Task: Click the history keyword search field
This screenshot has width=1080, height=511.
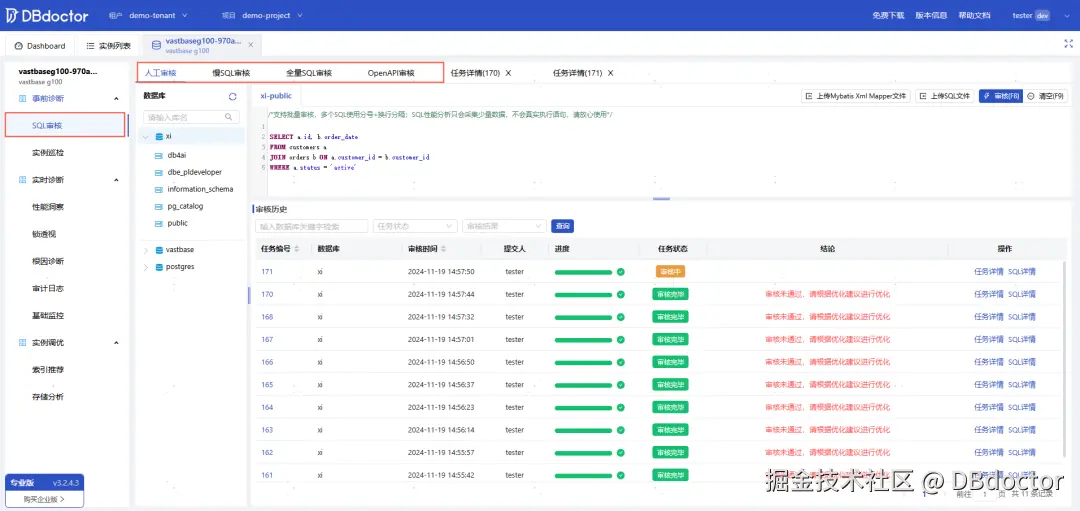Action: 311,226
